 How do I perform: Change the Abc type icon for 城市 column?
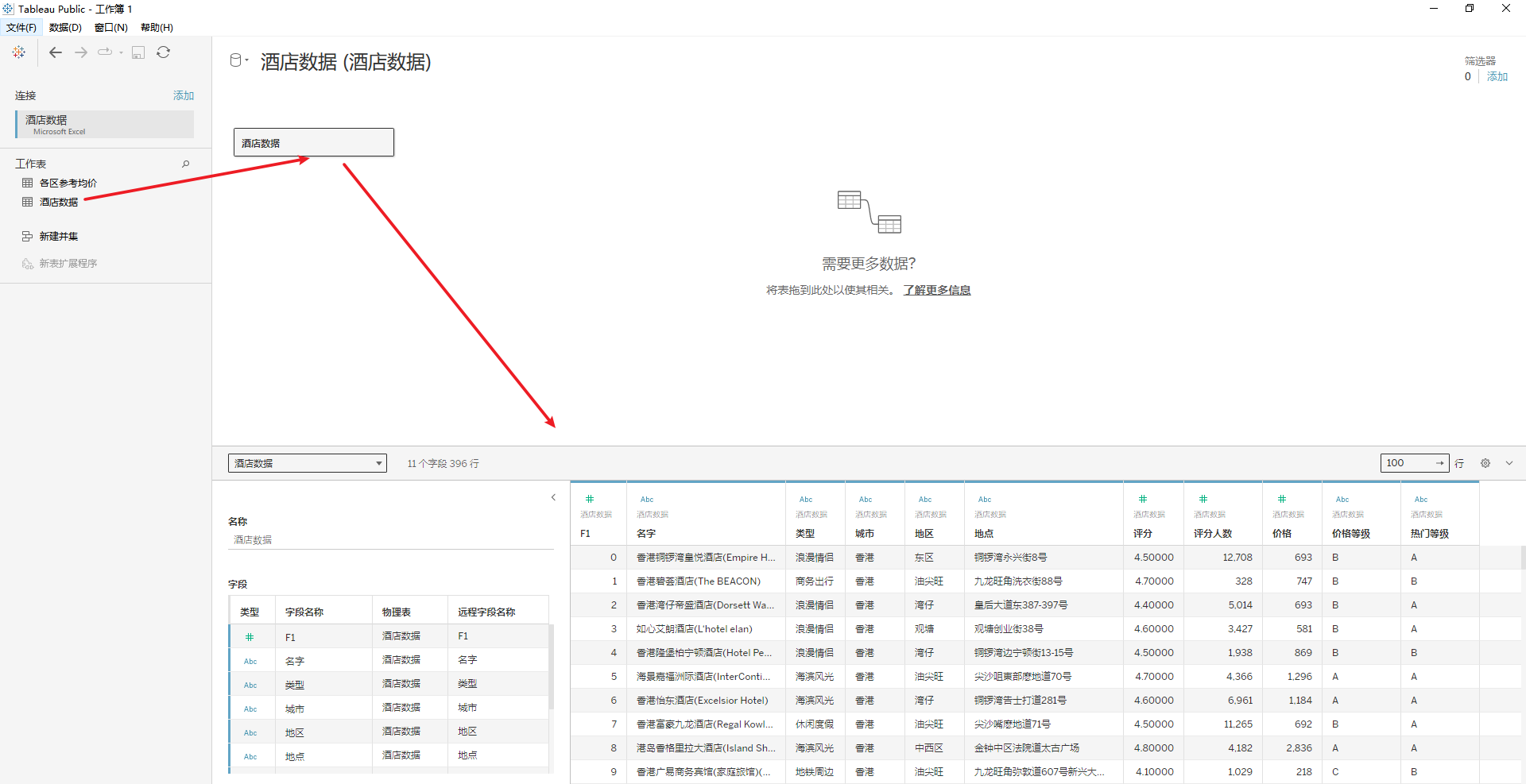pos(866,500)
